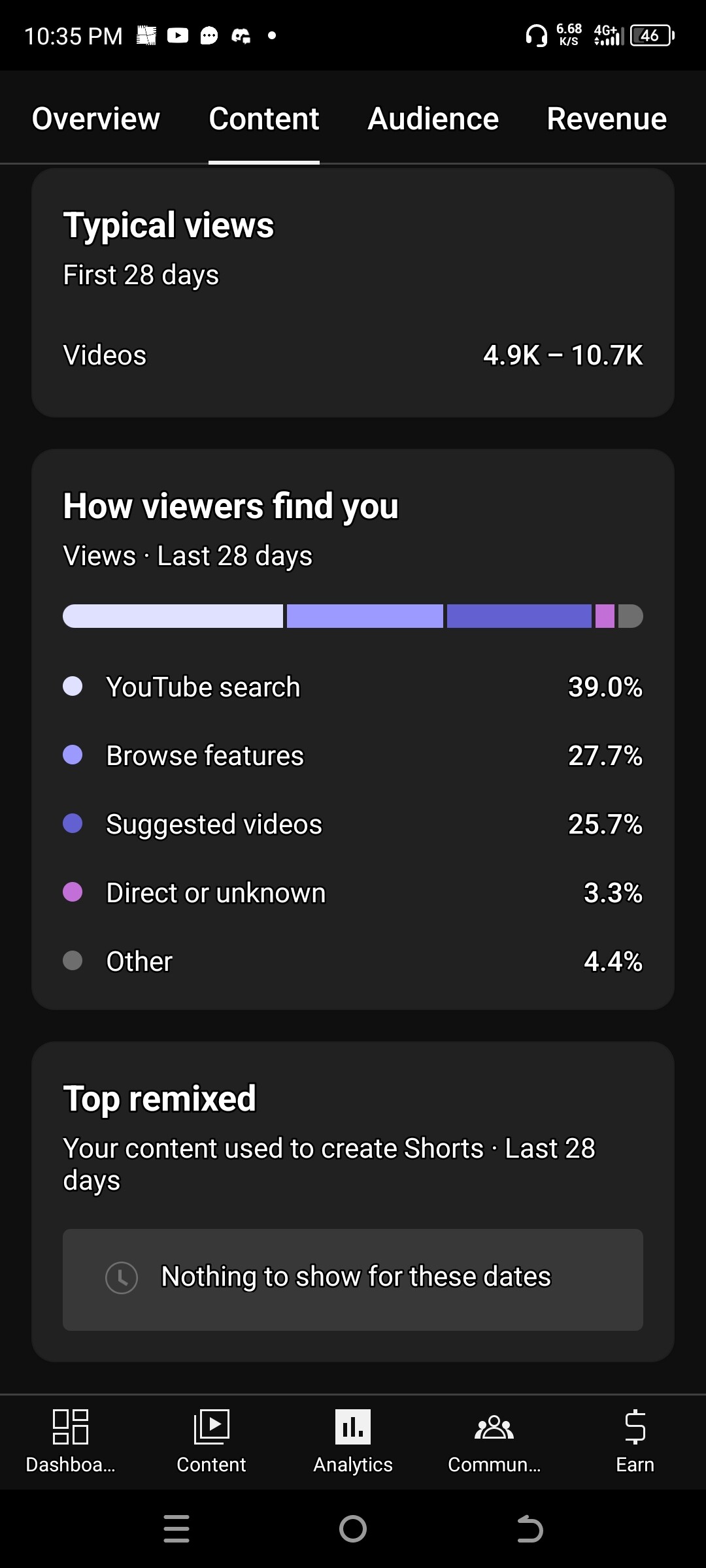Open the Community people icon
The height and width of the screenshot is (1568, 706).
click(494, 1427)
